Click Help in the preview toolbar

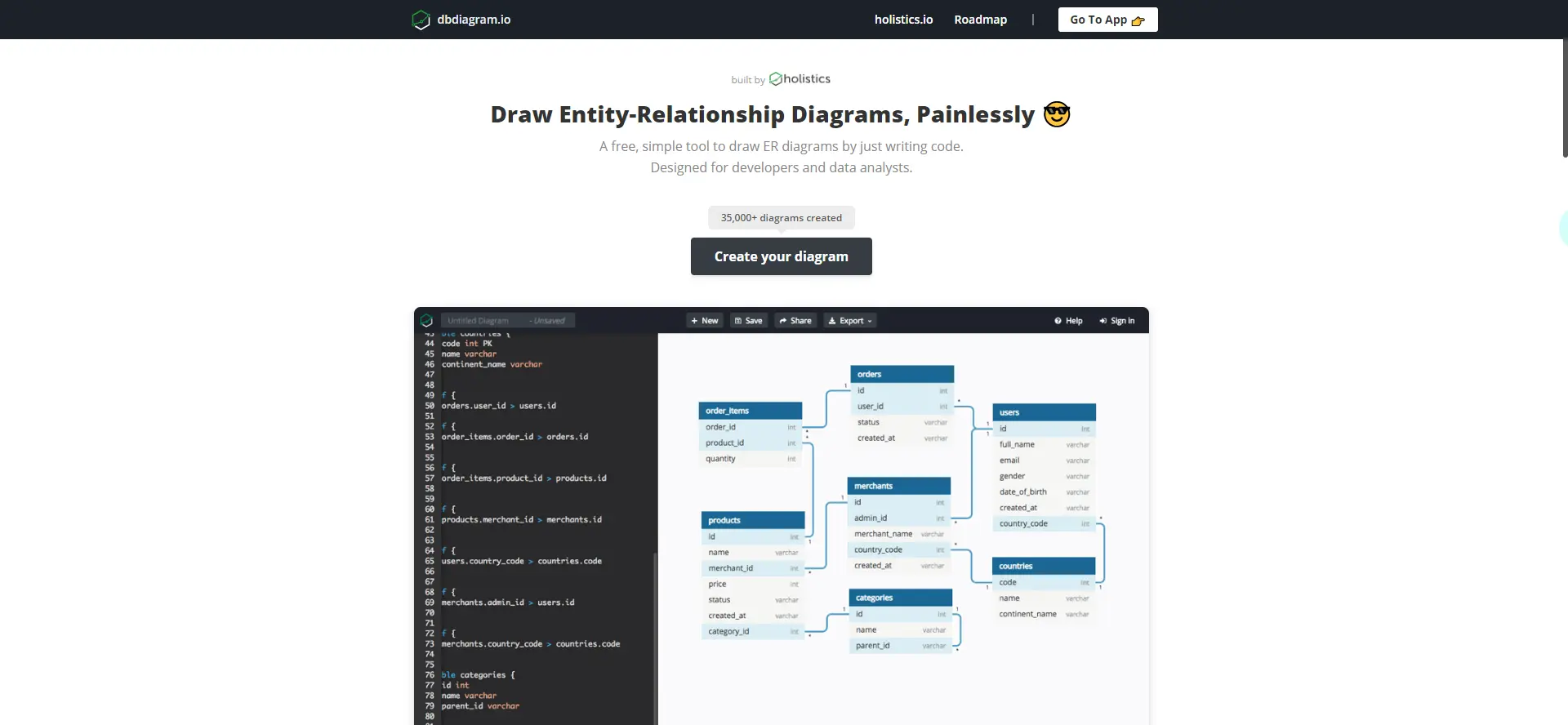tap(1068, 321)
